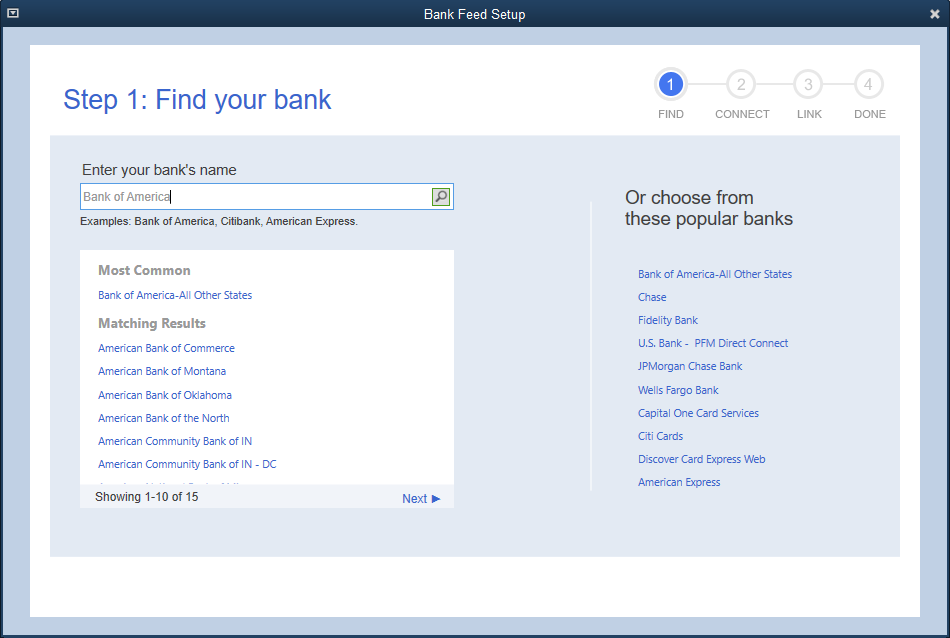Select Wells Fargo Bank link
The height and width of the screenshot is (638, 950).
click(x=678, y=390)
